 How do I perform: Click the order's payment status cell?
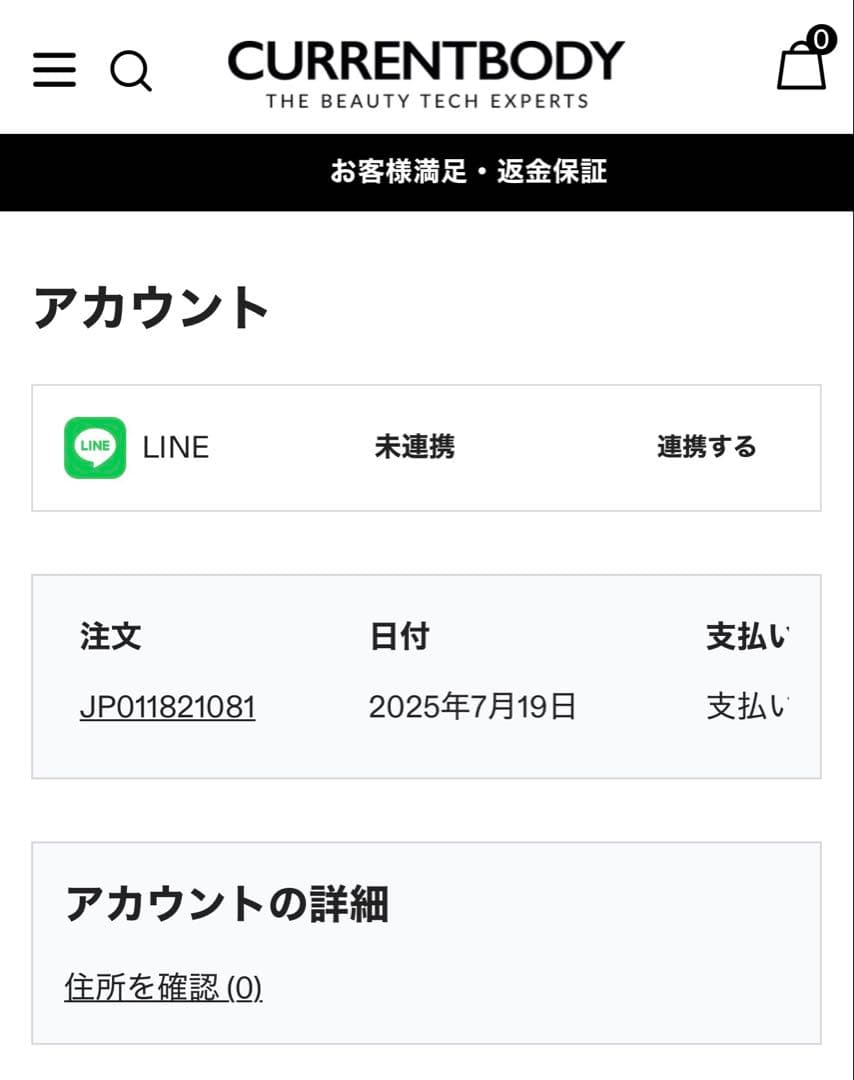pos(747,708)
